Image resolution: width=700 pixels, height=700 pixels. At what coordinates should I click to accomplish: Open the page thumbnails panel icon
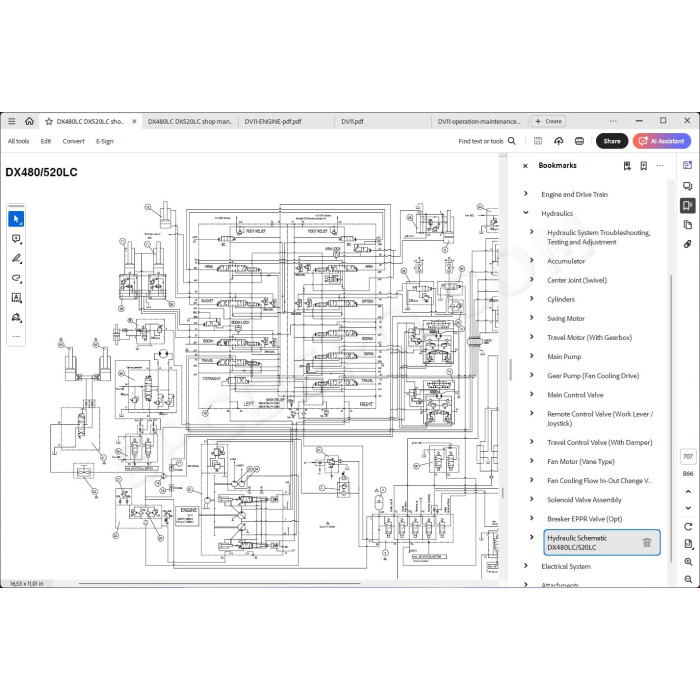(x=688, y=225)
